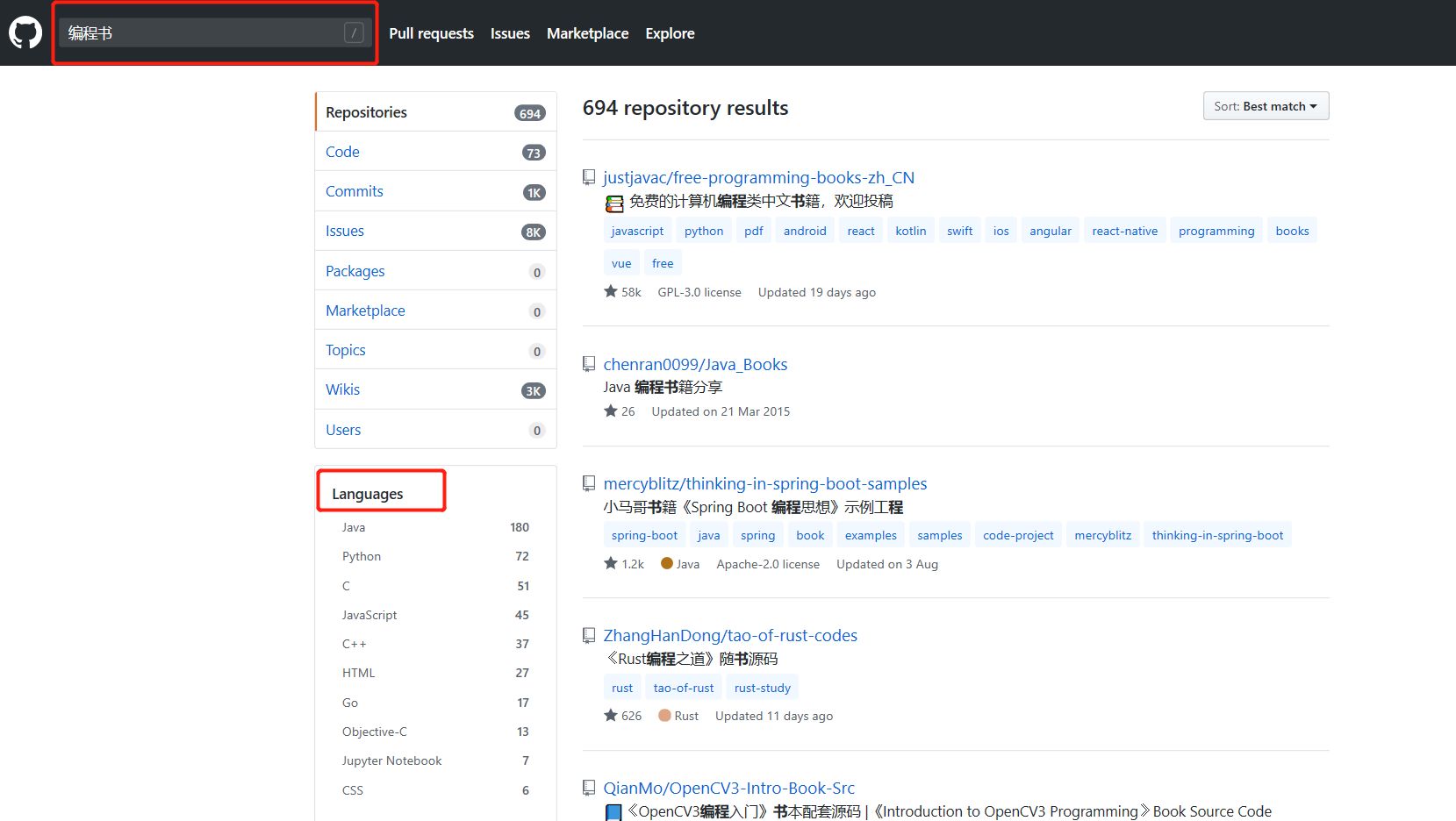
Task: Open Explore in the header
Action: click(670, 33)
